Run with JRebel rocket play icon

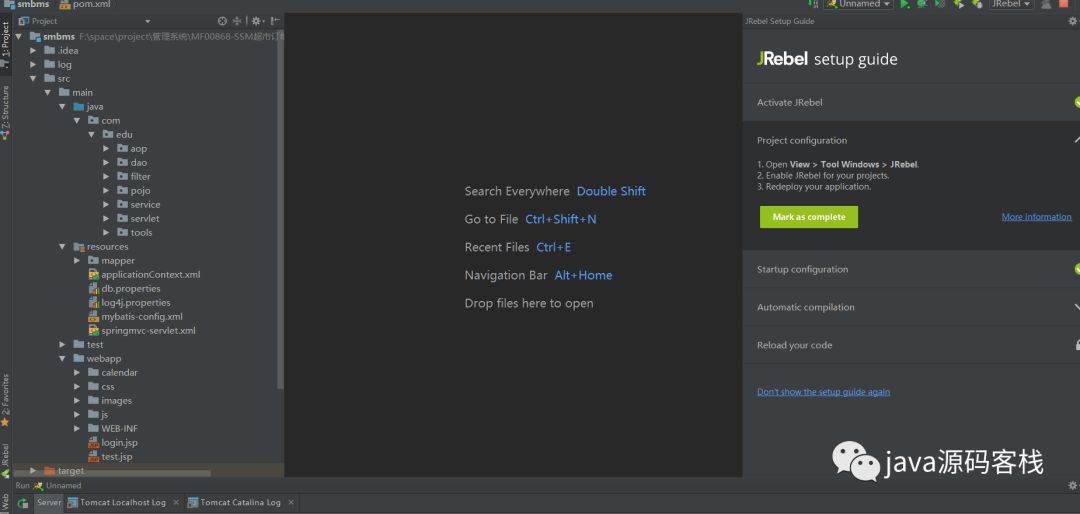(x=958, y=4)
